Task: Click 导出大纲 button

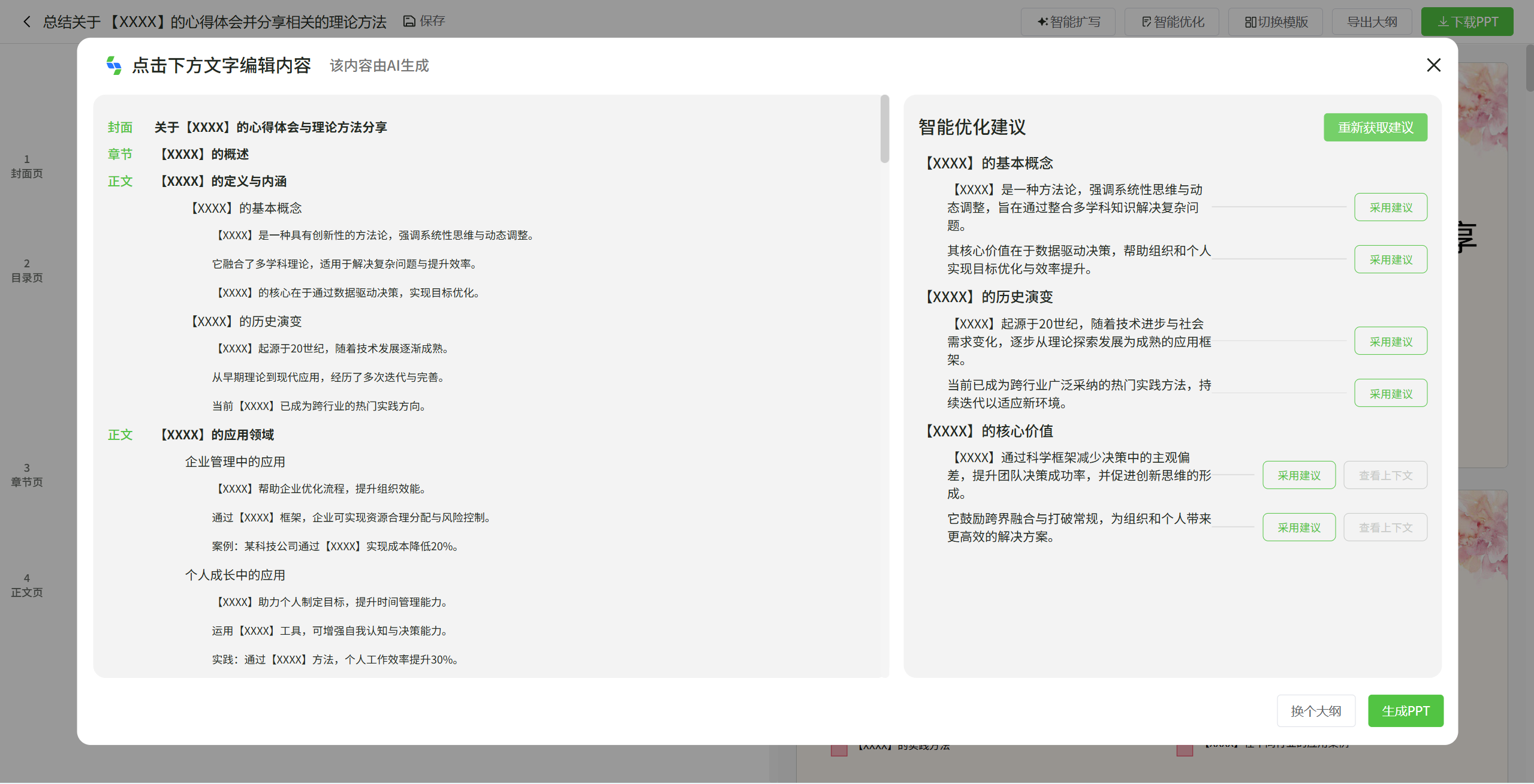Action: coord(1372,22)
